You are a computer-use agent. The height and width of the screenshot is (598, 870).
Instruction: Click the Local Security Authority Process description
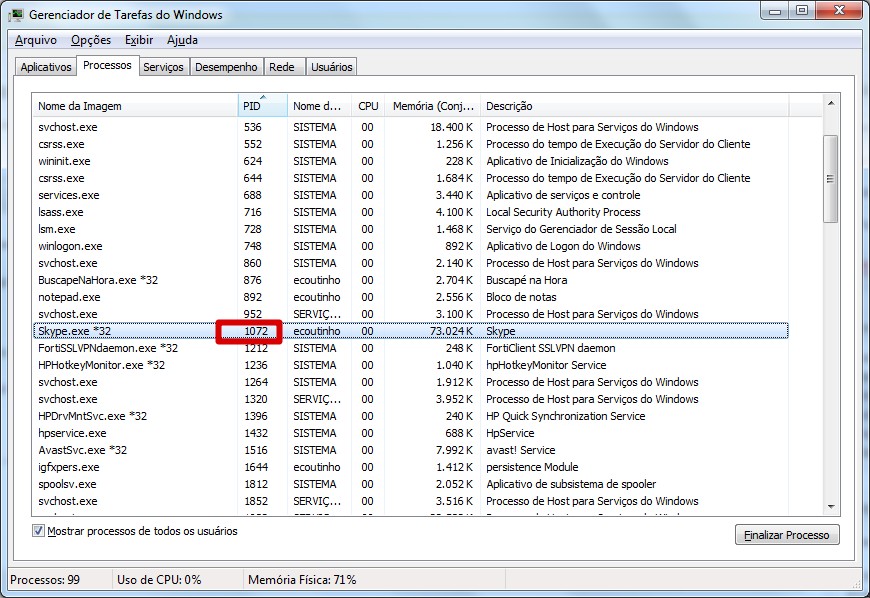pos(563,212)
